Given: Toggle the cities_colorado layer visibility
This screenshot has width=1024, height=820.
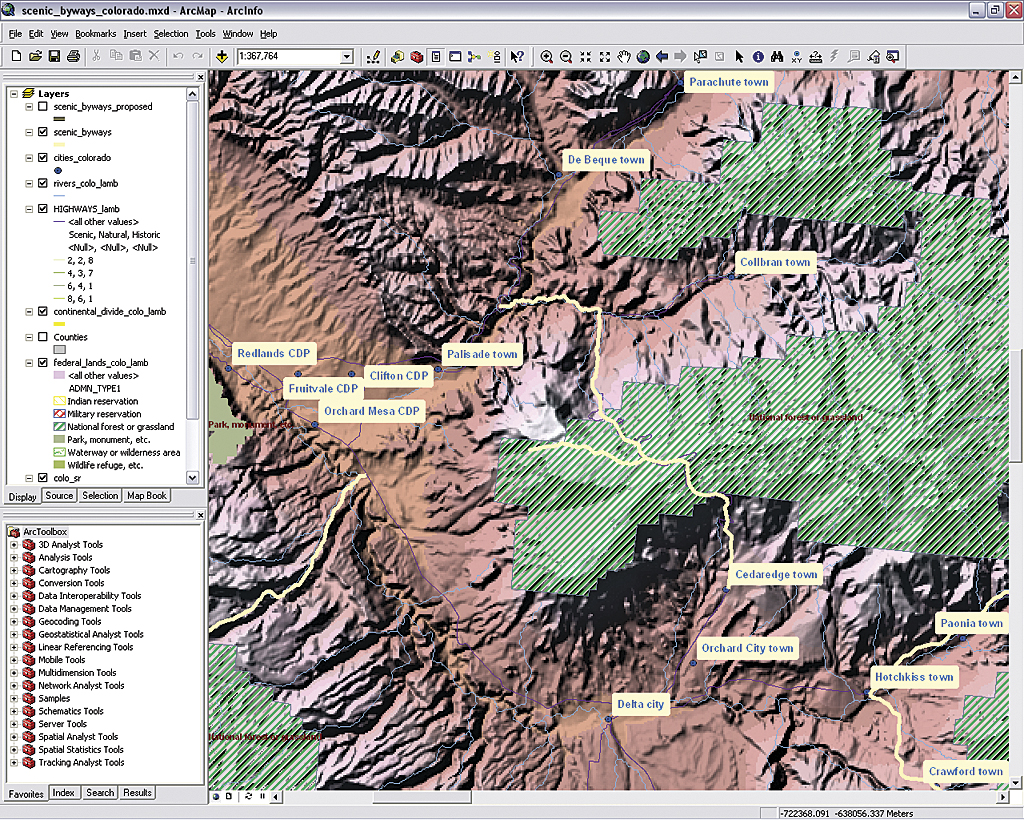Looking at the screenshot, I should [43, 157].
